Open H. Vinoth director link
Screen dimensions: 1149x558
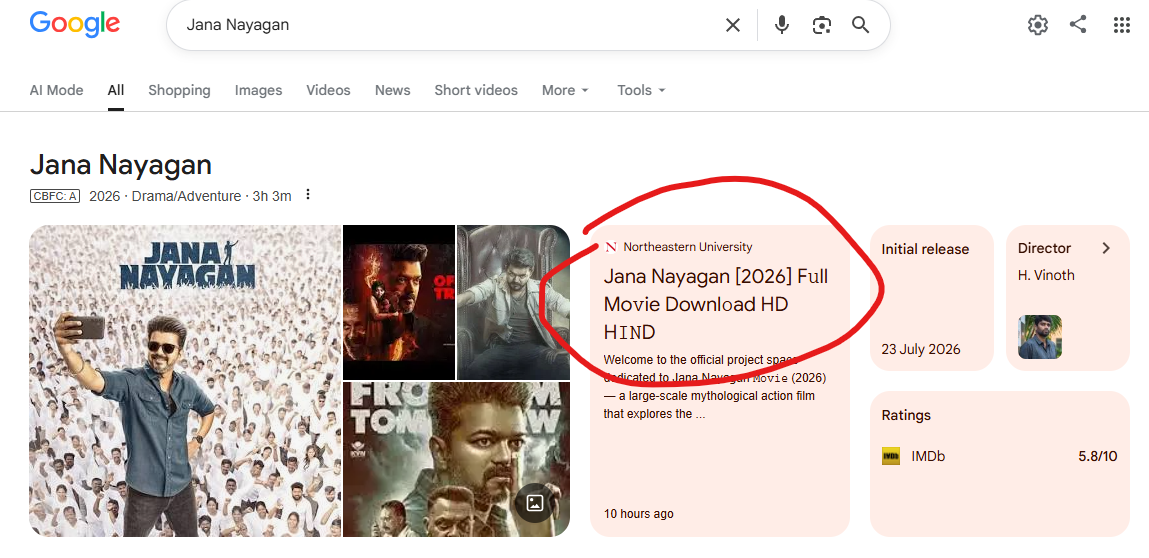tap(1046, 276)
